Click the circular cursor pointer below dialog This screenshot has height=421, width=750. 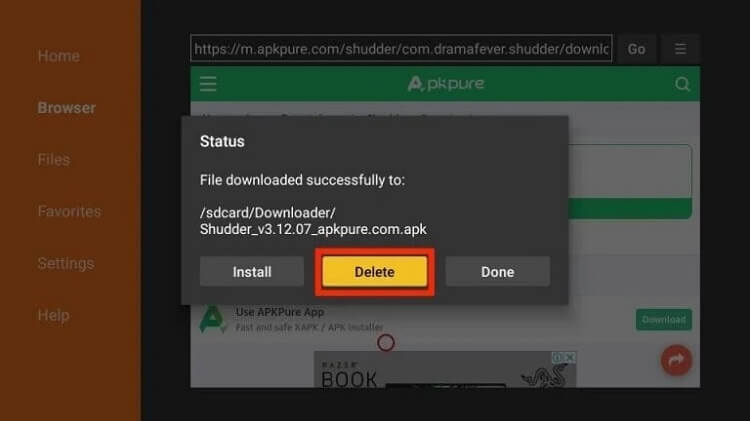point(386,343)
